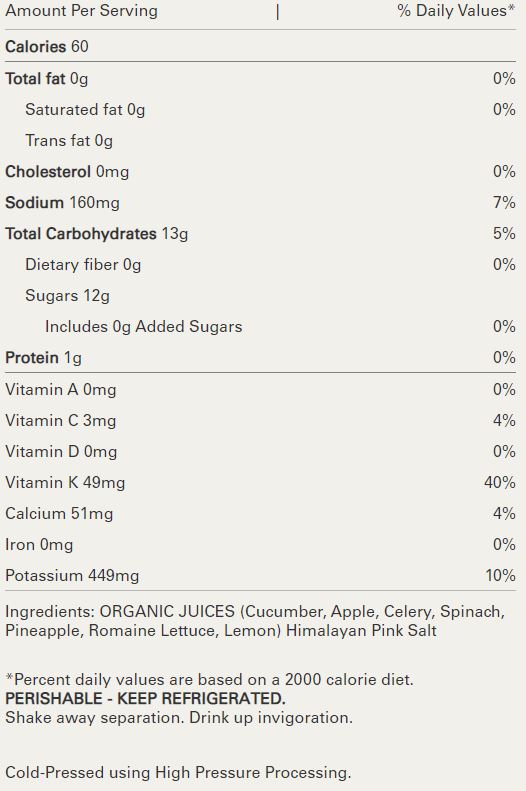Click the PERISHABLE - KEEP REFRIGERATED notice
Screen dimensions: 526x791
(x=145, y=699)
